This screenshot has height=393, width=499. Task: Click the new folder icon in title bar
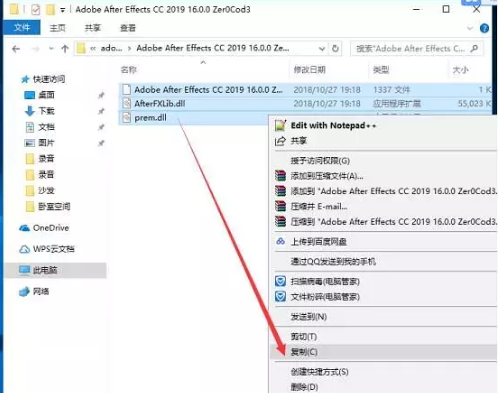point(50,9)
